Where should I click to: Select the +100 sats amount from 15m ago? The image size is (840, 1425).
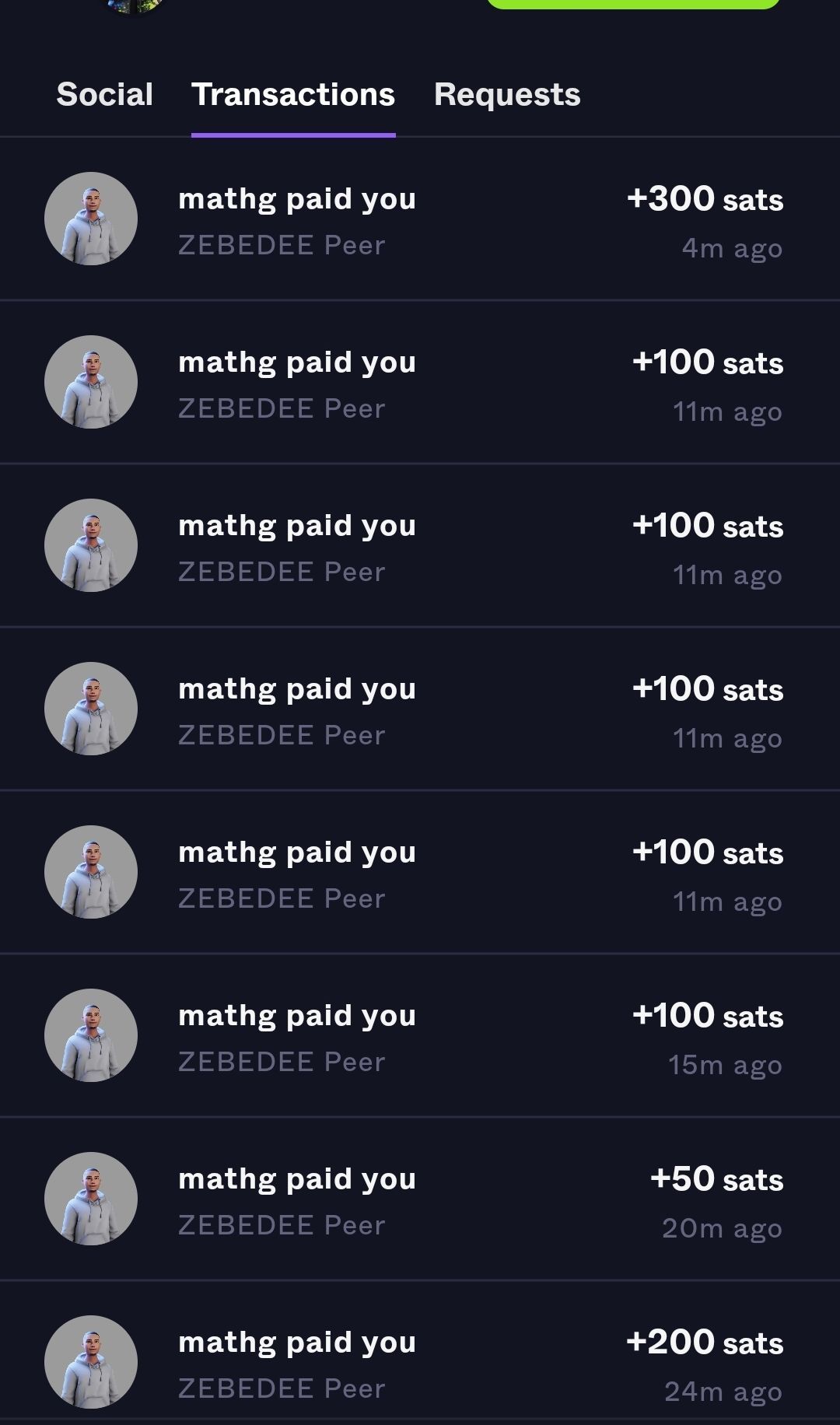coord(708,1016)
